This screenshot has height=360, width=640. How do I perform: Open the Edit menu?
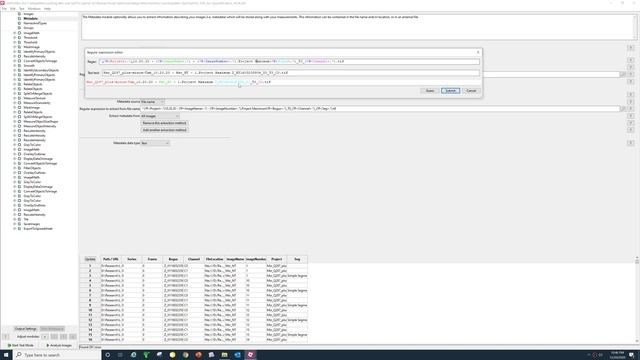[x=13, y=9]
